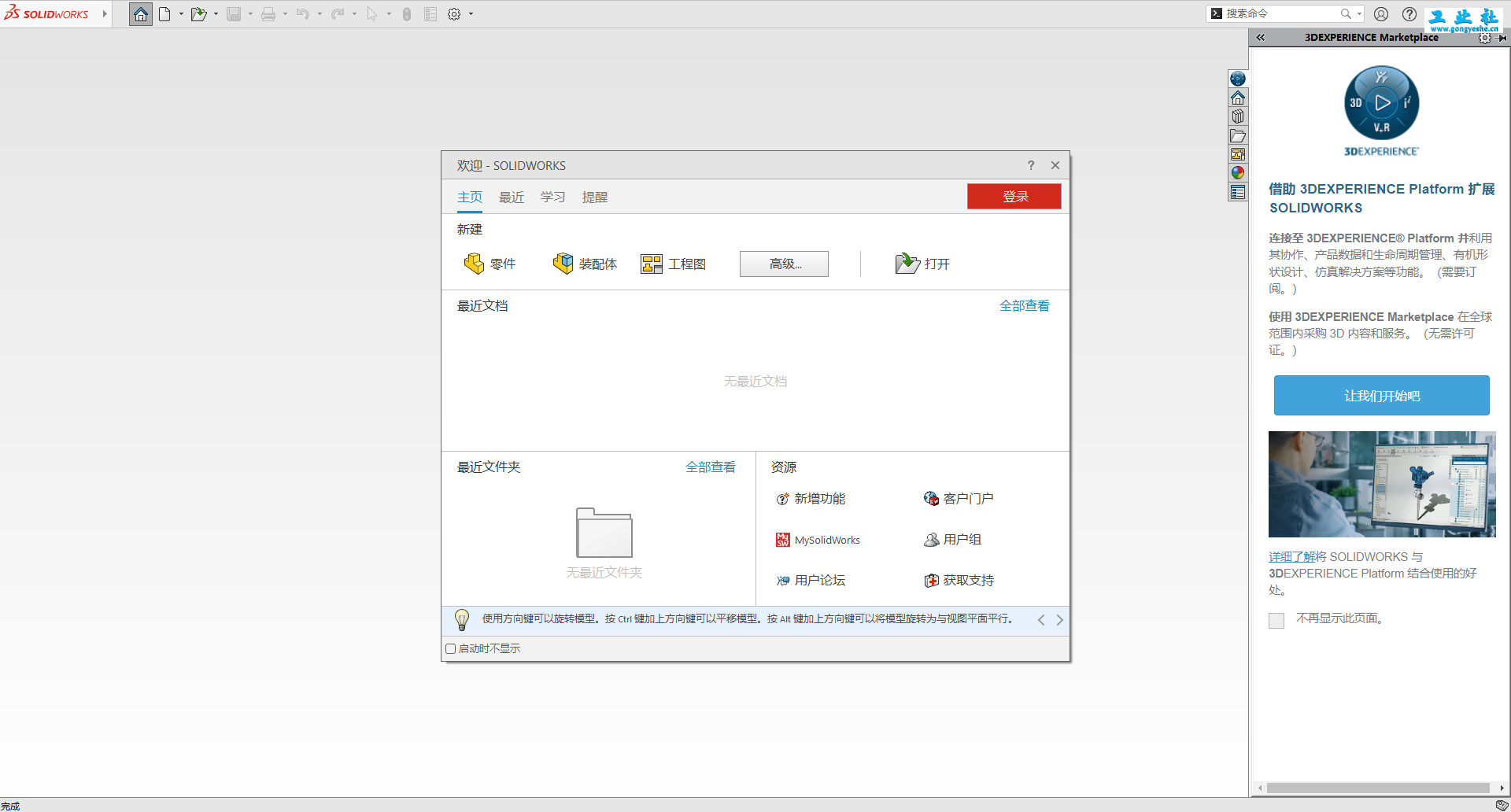Click the Undo arrow icon in toolbar
Image resolution: width=1511 pixels, height=812 pixels.
tap(303, 14)
